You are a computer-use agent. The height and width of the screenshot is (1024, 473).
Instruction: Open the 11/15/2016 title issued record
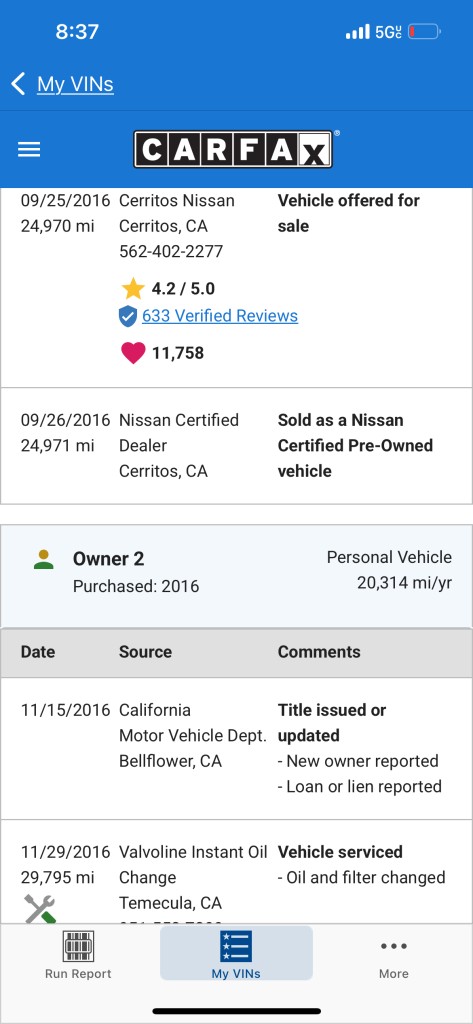click(x=236, y=748)
